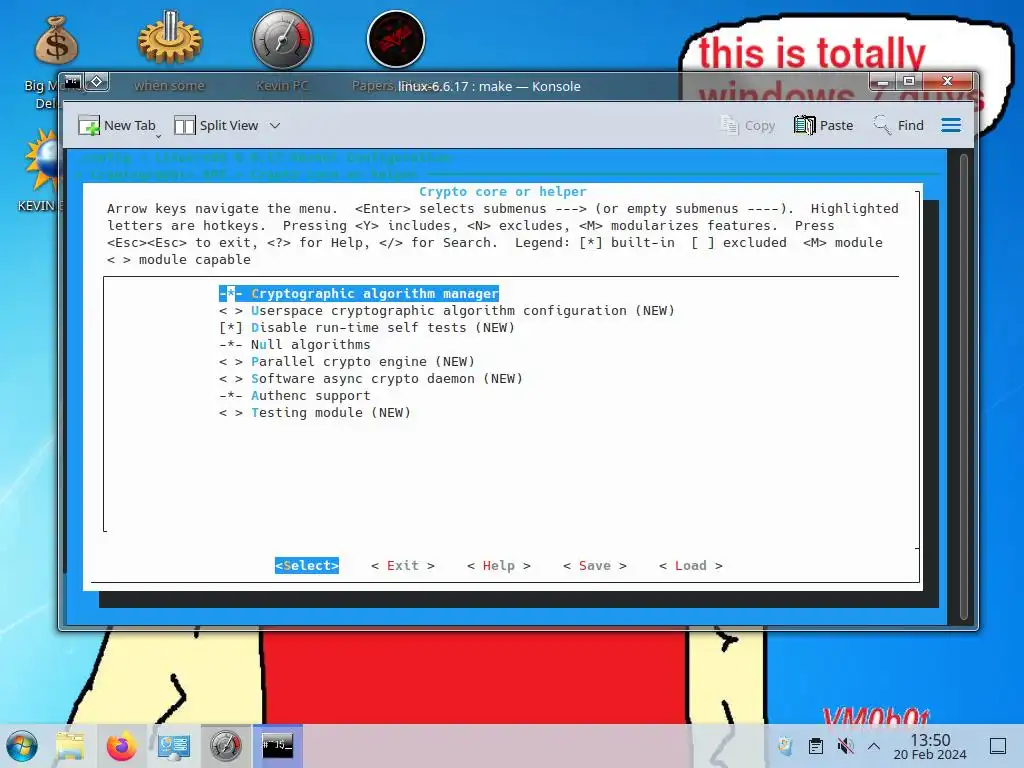This screenshot has height=768, width=1024.
Task: Click the <Select> button
Action: tap(307, 566)
